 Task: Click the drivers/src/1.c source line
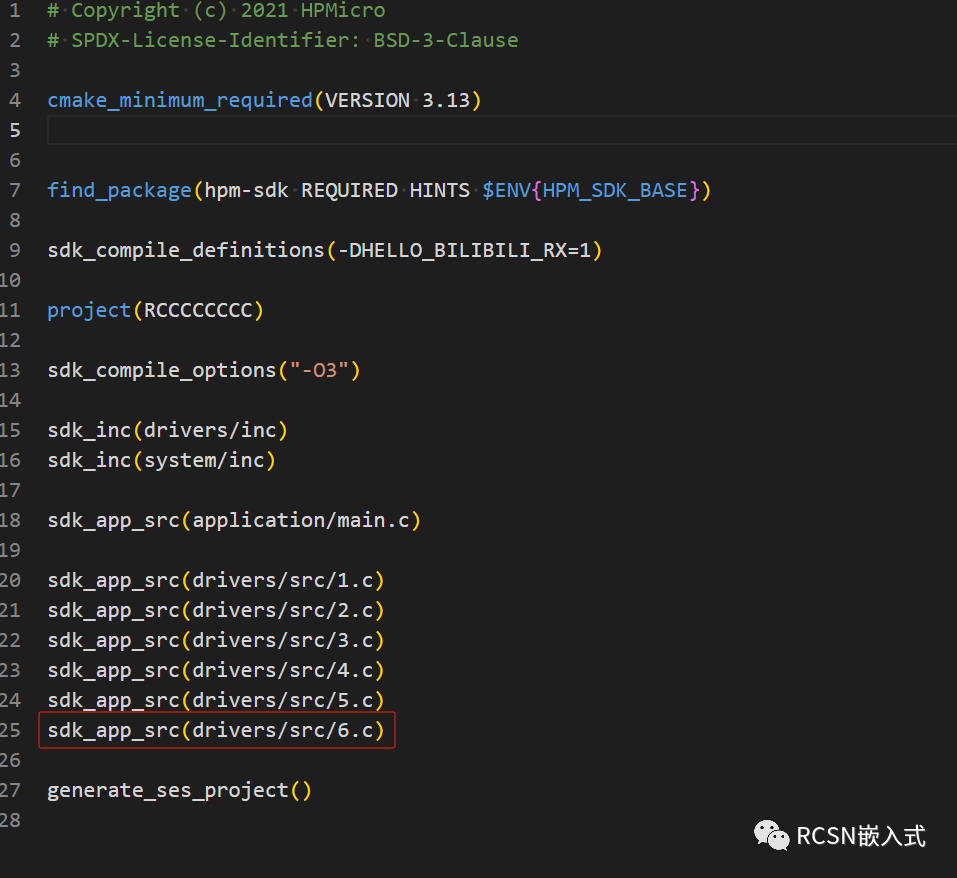tap(216, 580)
